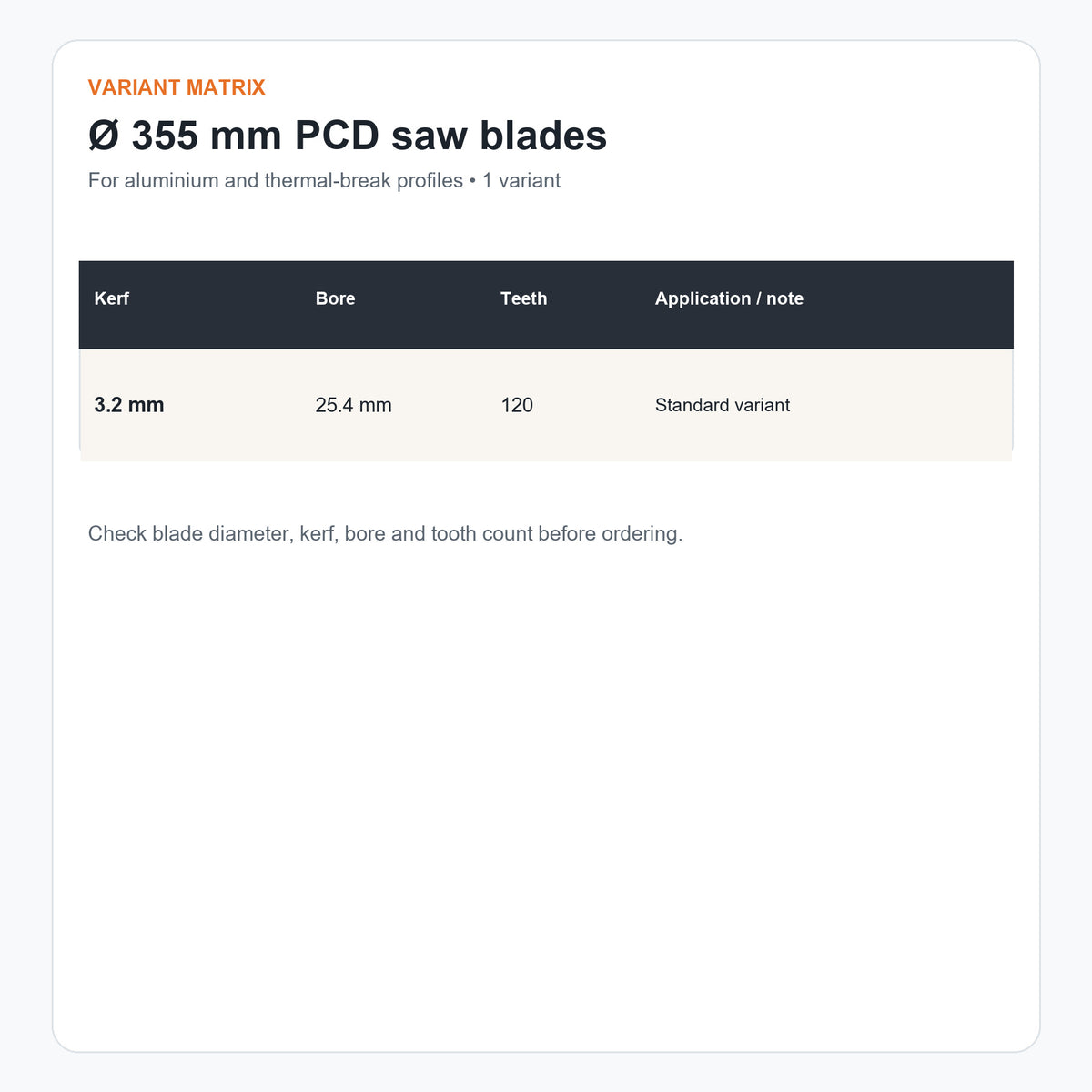
Task: Click the word PCD in the title
Action: [x=337, y=136]
